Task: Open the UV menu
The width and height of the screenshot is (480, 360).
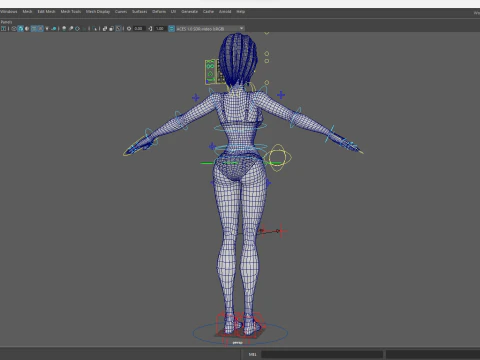Action: 173,12
